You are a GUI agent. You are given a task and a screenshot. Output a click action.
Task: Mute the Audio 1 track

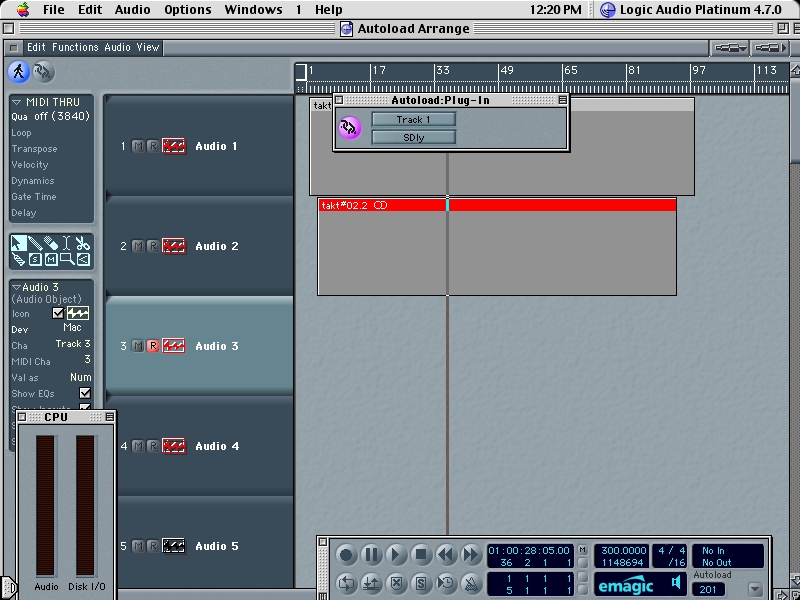point(138,146)
